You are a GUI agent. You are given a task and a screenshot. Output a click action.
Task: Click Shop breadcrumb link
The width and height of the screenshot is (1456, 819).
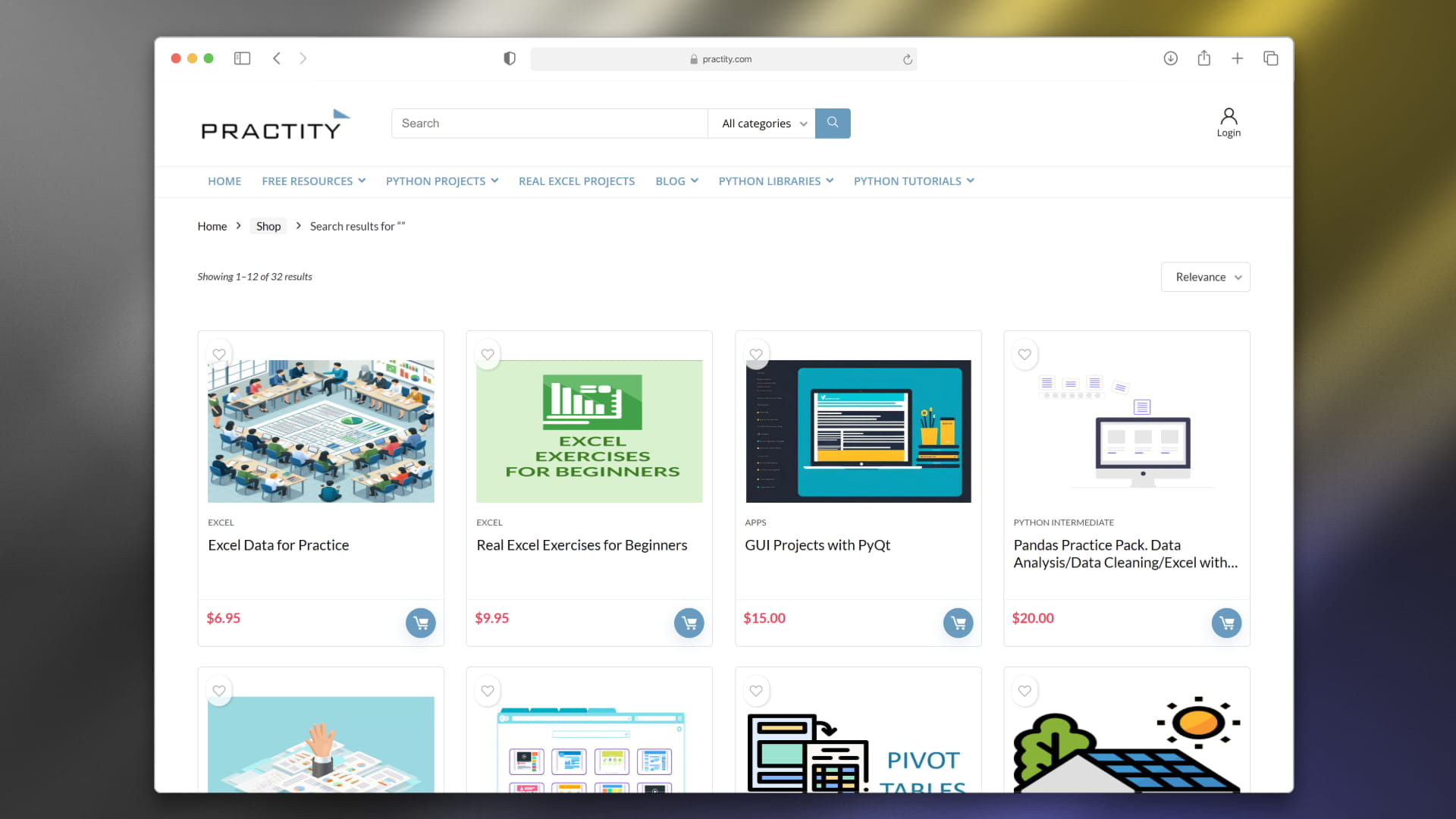(268, 226)
